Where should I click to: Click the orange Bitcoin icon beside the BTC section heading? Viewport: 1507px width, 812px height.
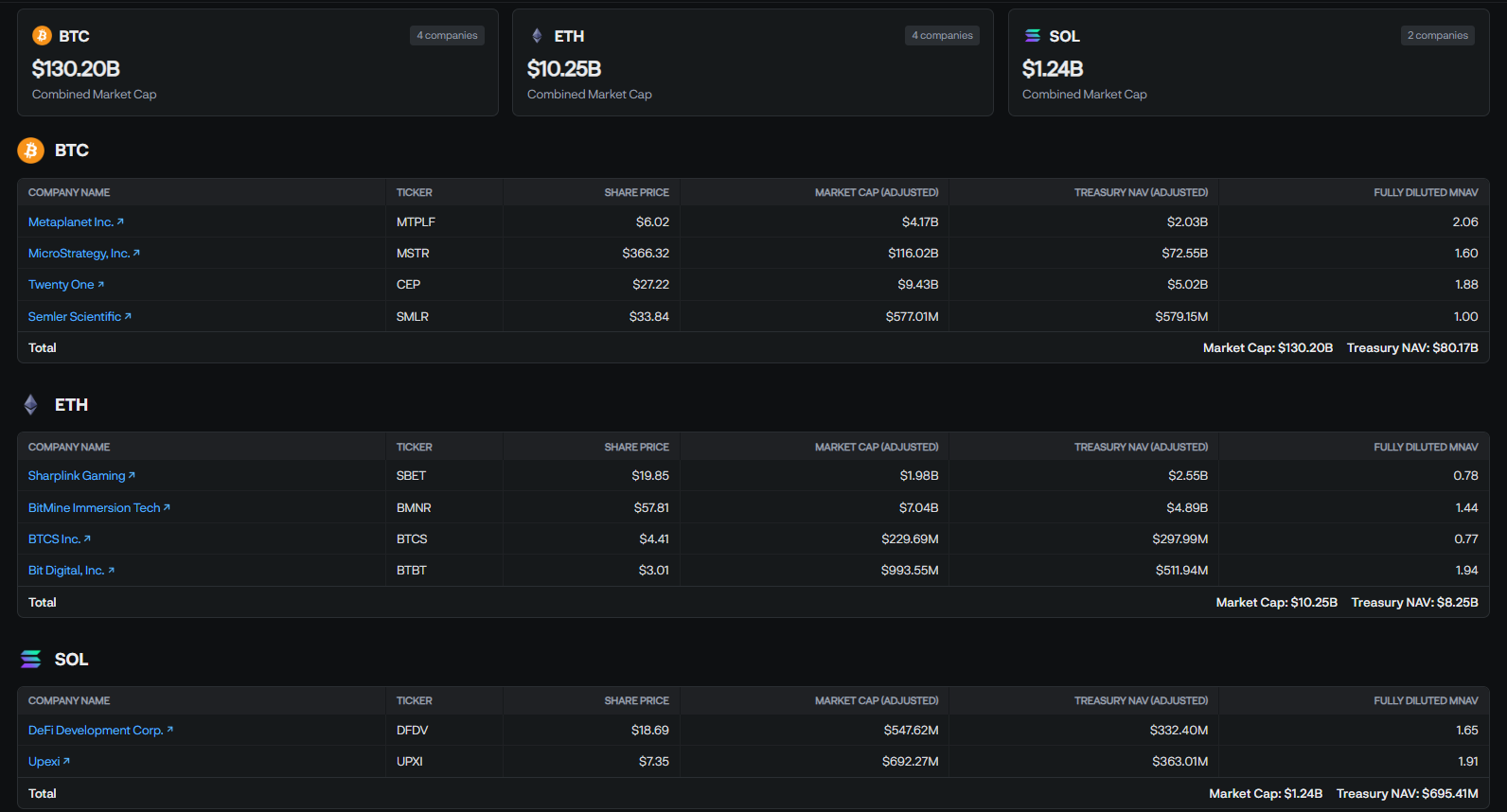pos(31,150)
